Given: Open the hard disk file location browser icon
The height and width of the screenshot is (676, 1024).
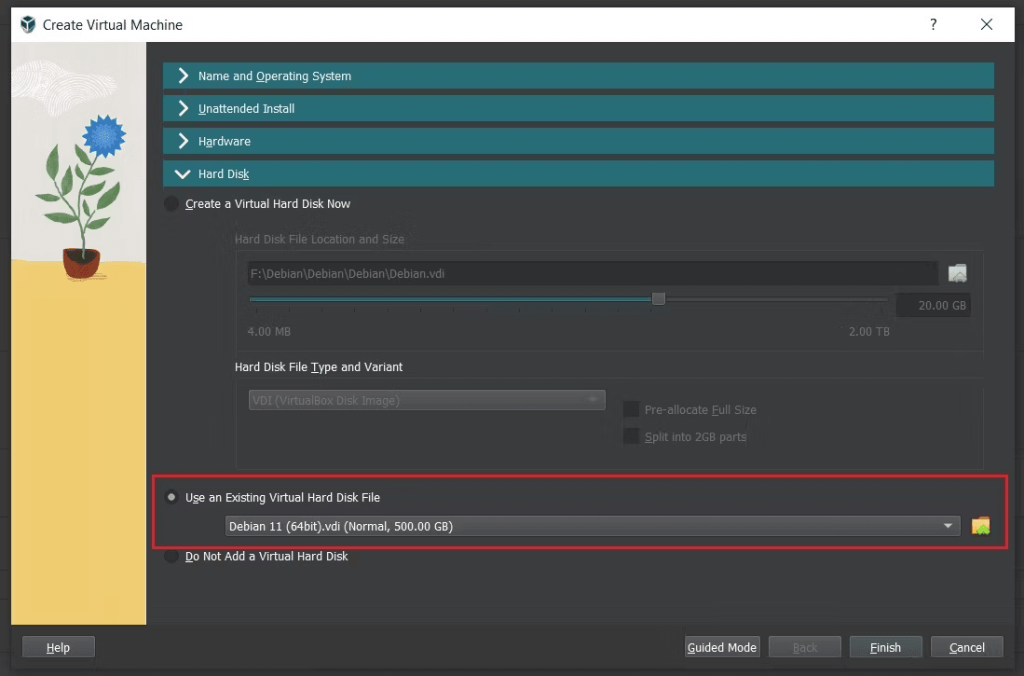Looking at the screenshot, I should point(957,273).
